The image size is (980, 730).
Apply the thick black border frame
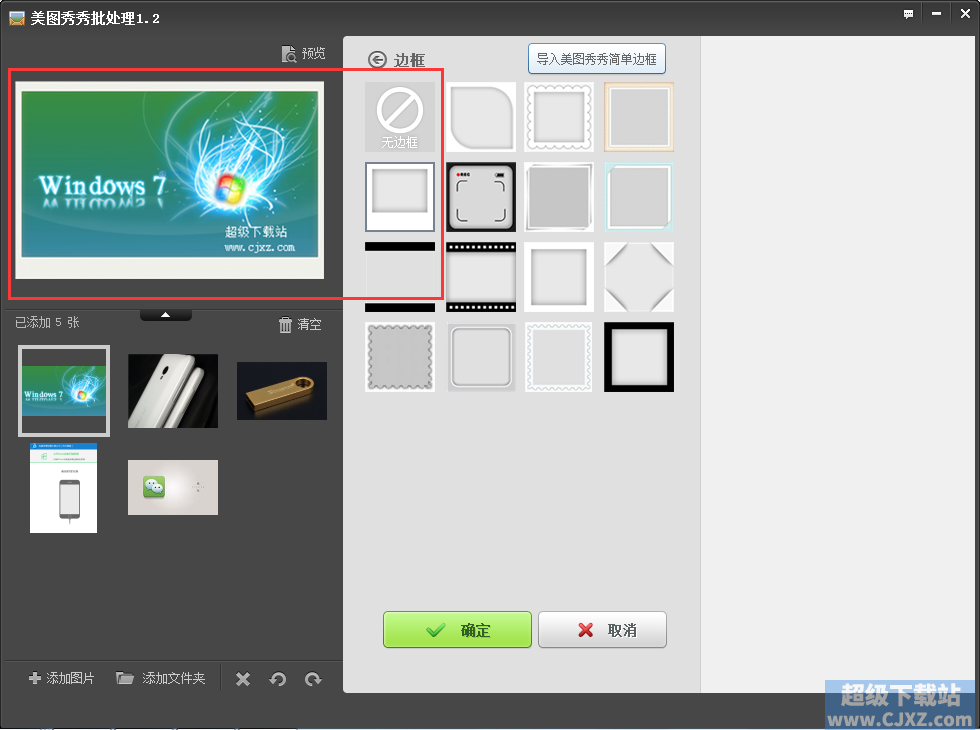click(x=639, y=357)
